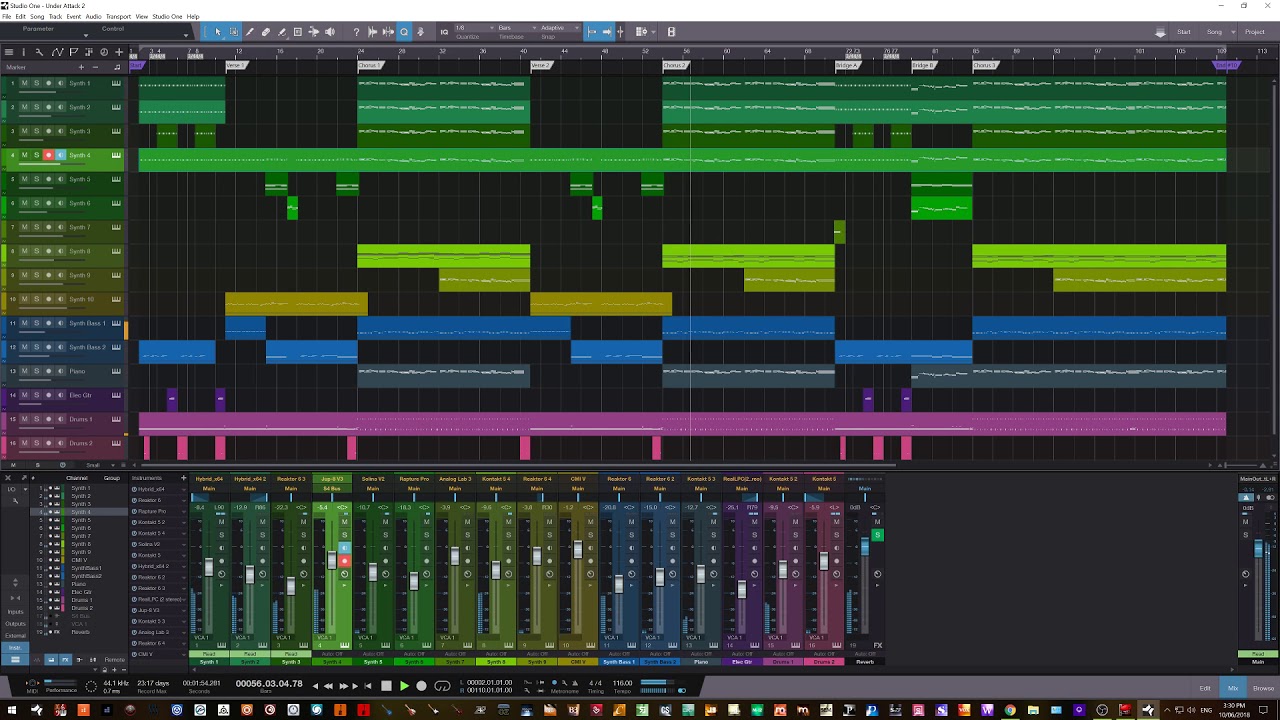Click the Outputs button in mixer panel
Image resolution: width=1280 pixels, height=720 pixels.
[x=15, y=624]
